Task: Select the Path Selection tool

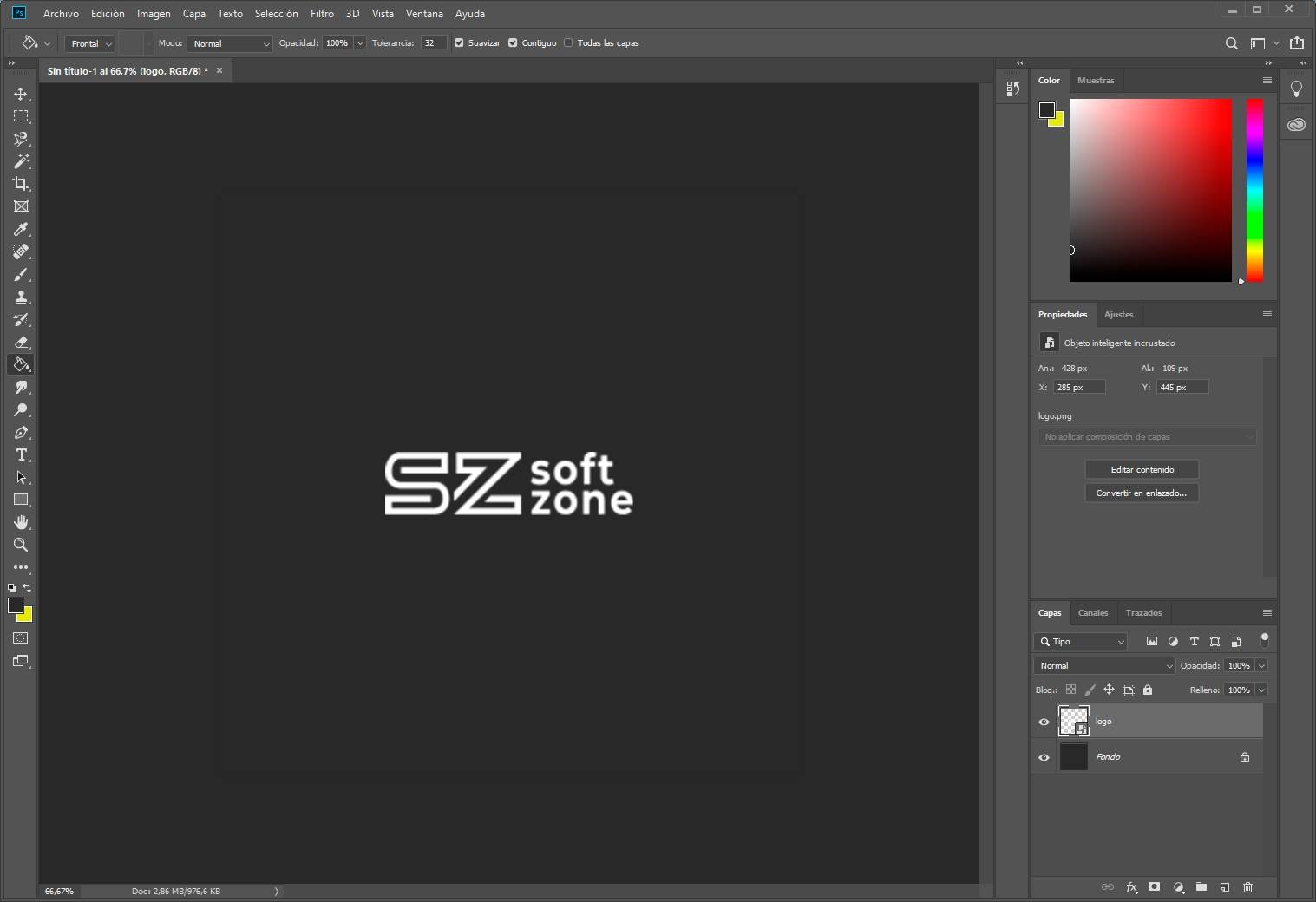Action: 21,477
